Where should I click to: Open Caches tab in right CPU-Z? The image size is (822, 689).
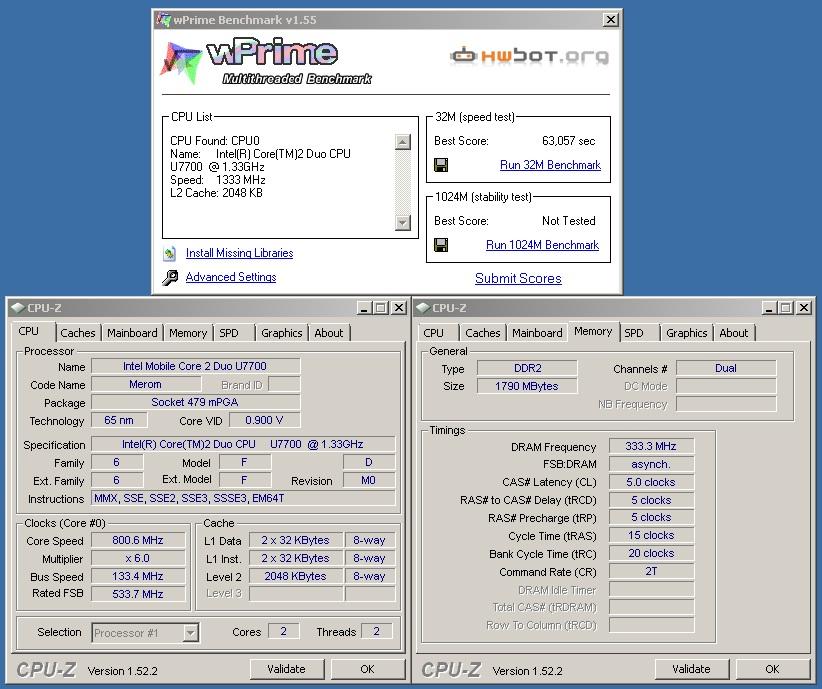pyautogui.click(x=483, y=333)
